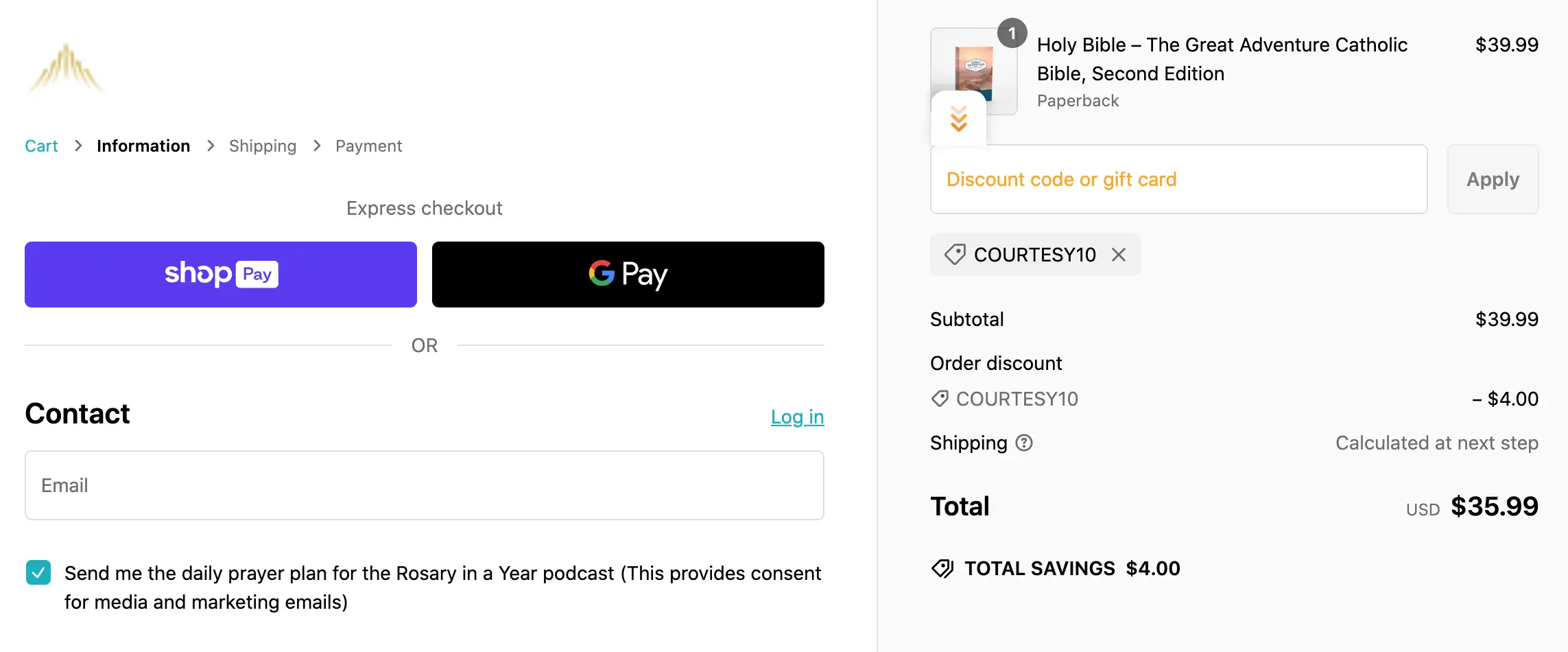The width and height of the screenshot is (1568, 652).
Task: Click the tag icon next to TOTAL SAVINGS
Action: [944, 568]
